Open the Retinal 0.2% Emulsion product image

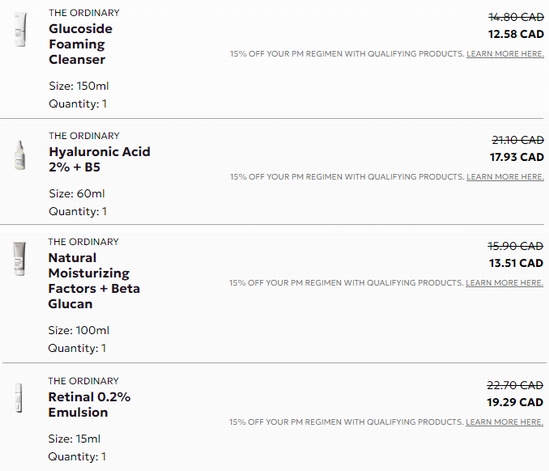click(x=19, y=398)
